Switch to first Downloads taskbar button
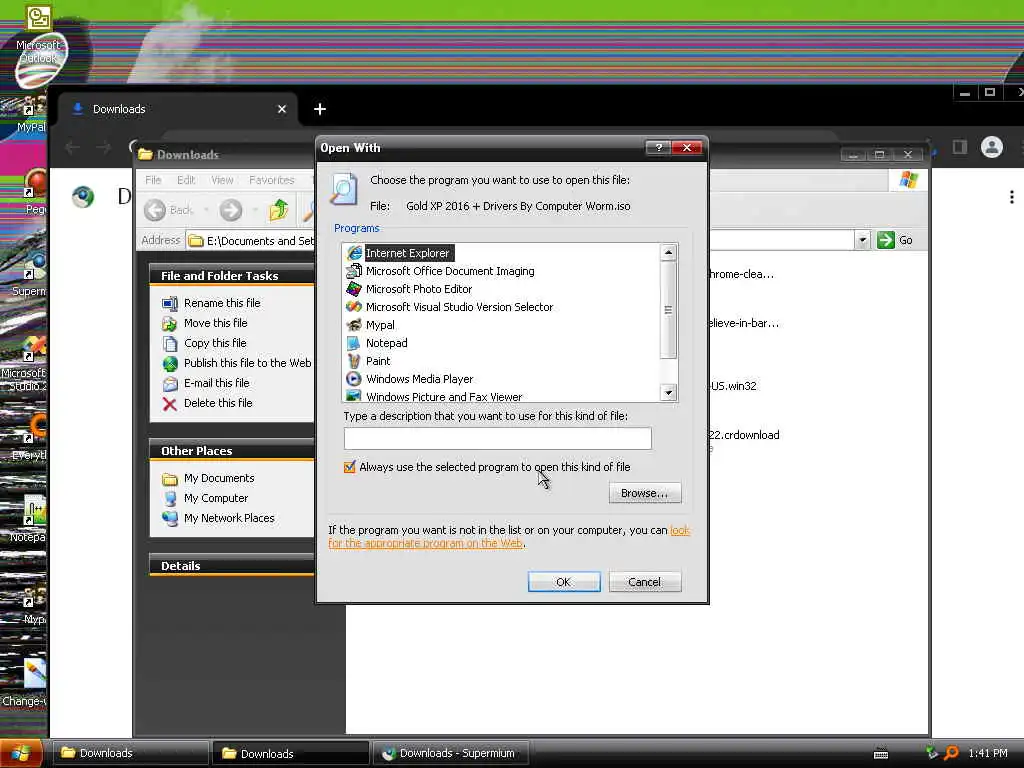 click(129, 753)
